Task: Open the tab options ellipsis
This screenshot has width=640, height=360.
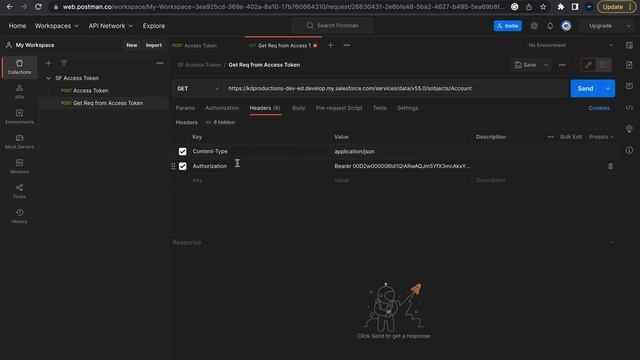Action: [347, 45]
